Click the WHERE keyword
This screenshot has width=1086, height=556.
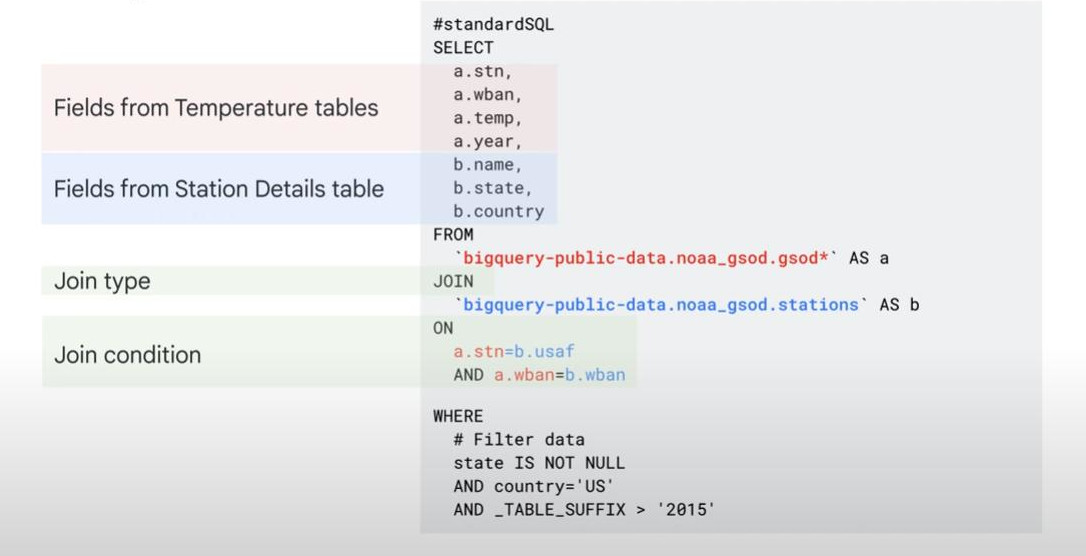click(458, 416)
